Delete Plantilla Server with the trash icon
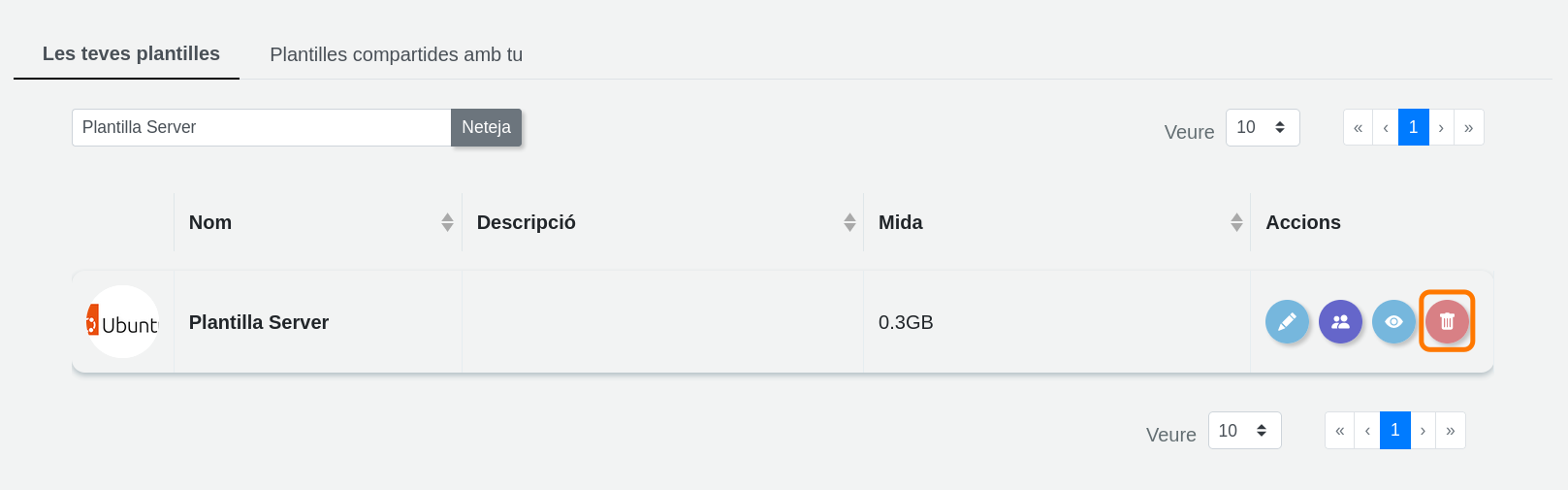This screenshot has height=490, width=1568. (1447, 322)
